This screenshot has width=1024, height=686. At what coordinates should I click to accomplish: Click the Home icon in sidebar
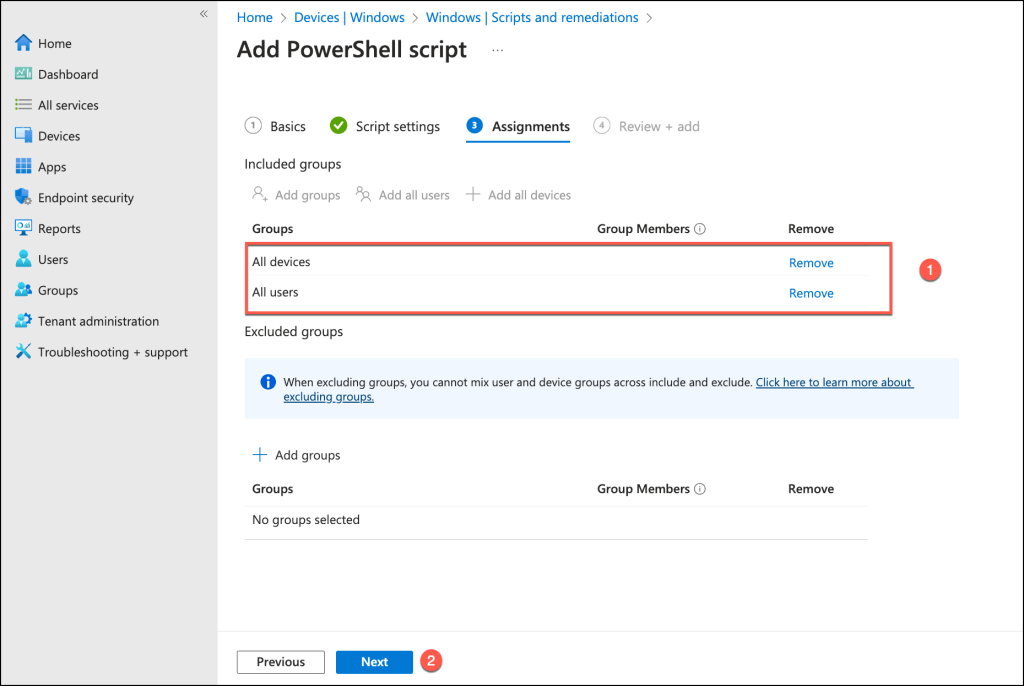24,44
